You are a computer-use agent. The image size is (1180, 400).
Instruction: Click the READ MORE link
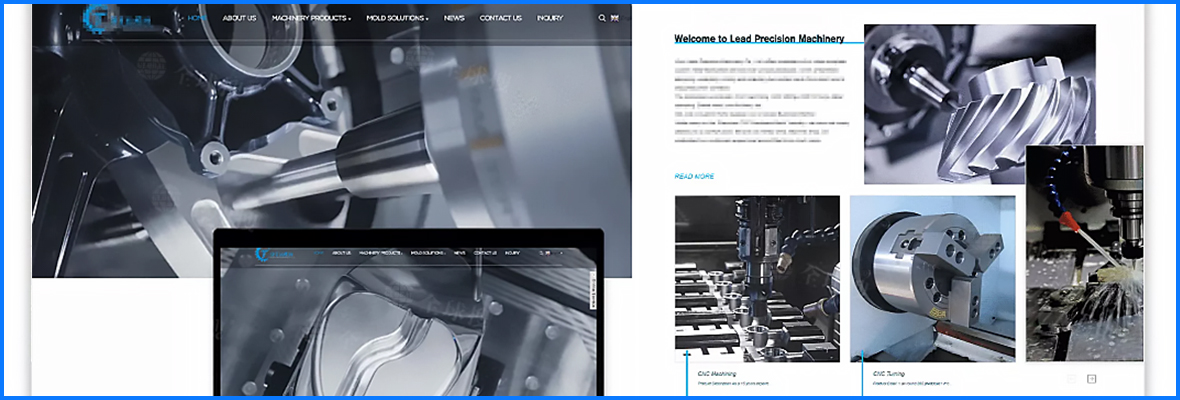tap(694, 177)
